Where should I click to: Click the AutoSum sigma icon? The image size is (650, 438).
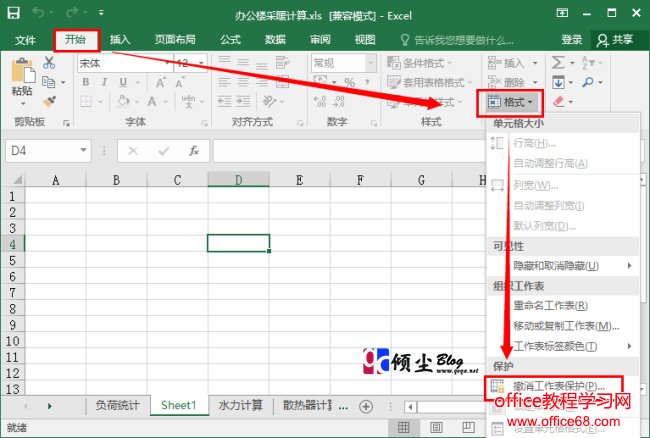coord(558,63)
